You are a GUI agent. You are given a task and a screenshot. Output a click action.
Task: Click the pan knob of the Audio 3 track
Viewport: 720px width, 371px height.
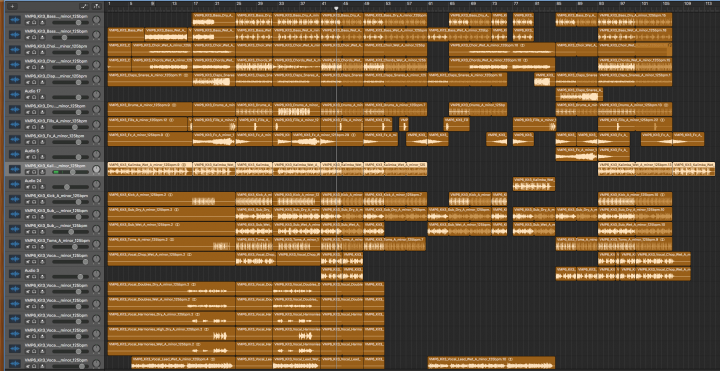[96, 274]
